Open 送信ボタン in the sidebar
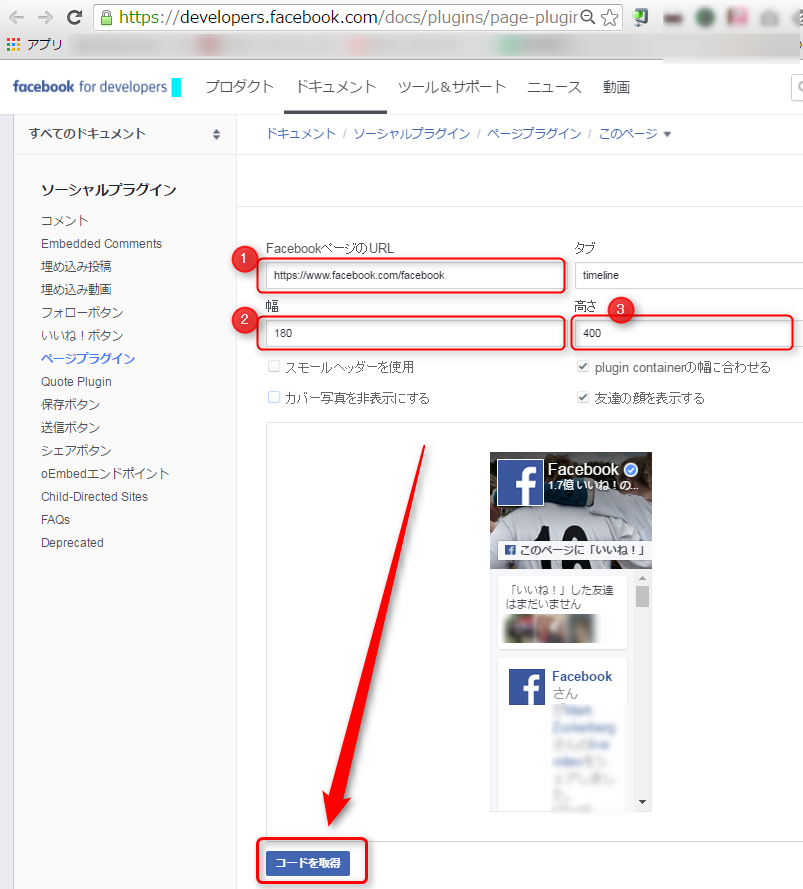803x889 pixels. 70,427
